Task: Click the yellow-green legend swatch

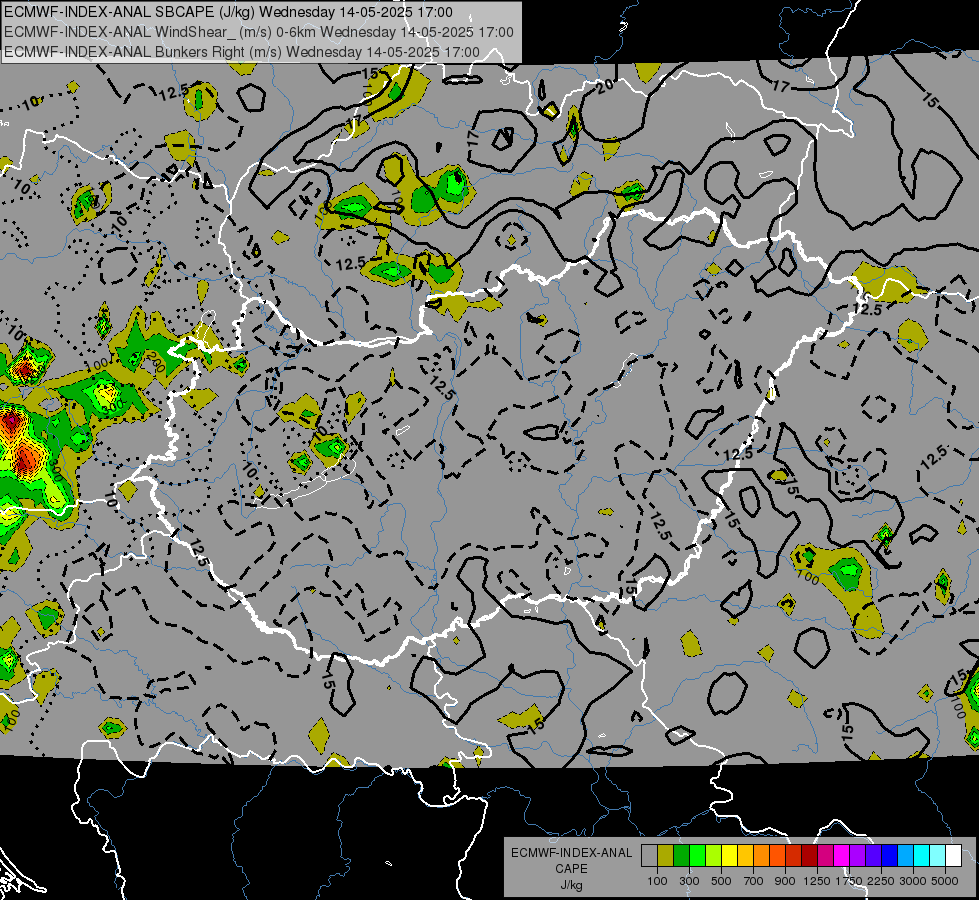Action: tap(714, 855)
